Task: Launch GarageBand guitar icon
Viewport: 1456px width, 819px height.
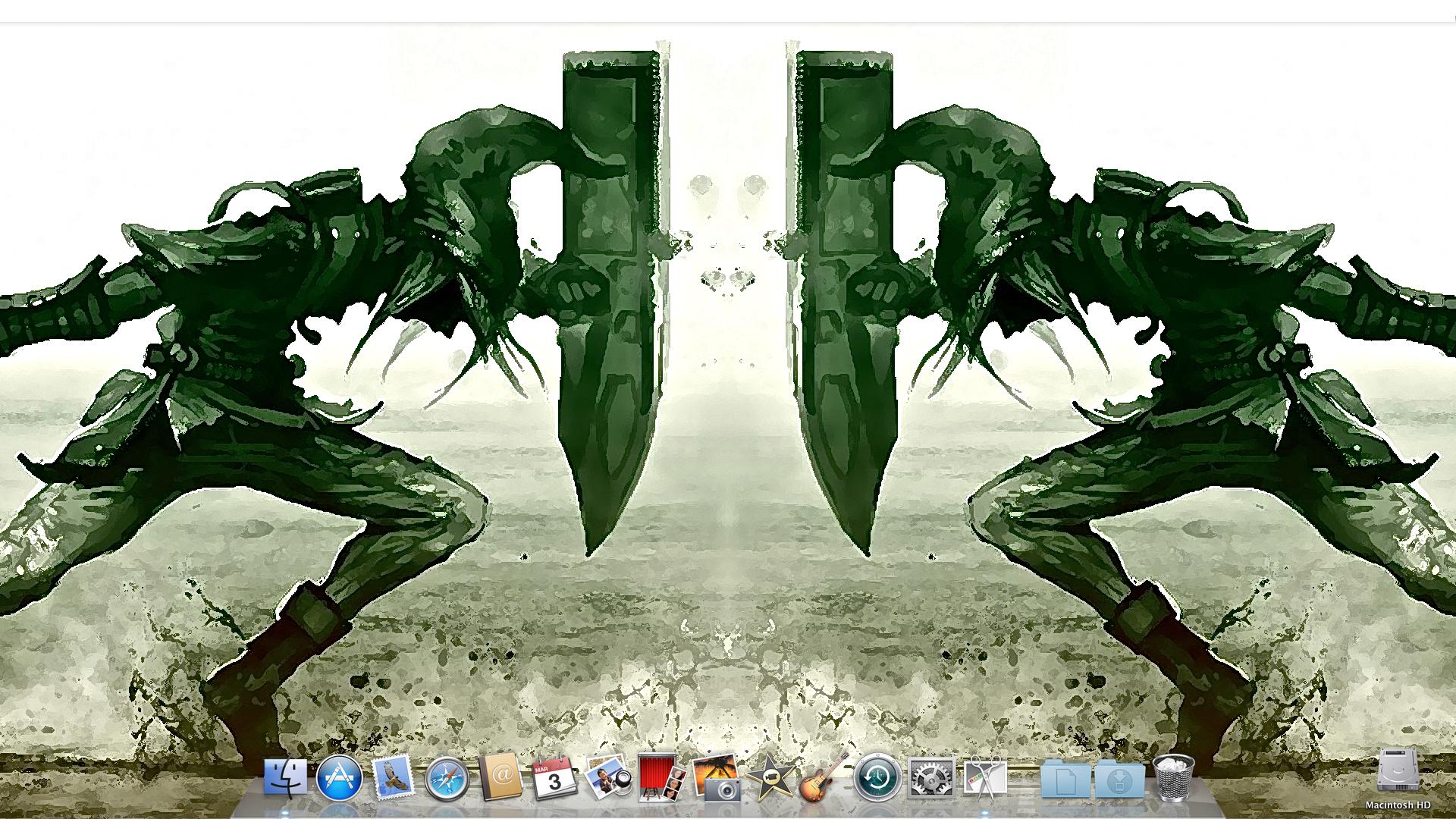Action: tap(823, 777)
